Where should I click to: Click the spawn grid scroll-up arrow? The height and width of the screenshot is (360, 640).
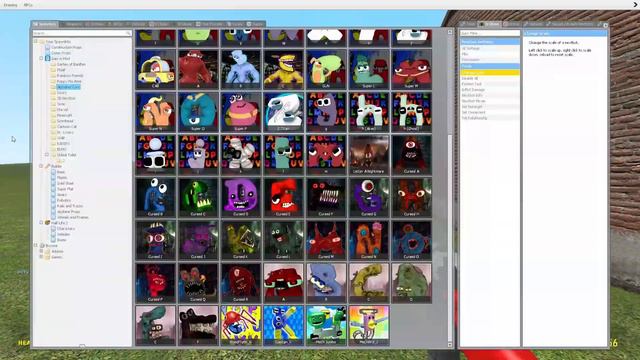click(x=450, y=32)
